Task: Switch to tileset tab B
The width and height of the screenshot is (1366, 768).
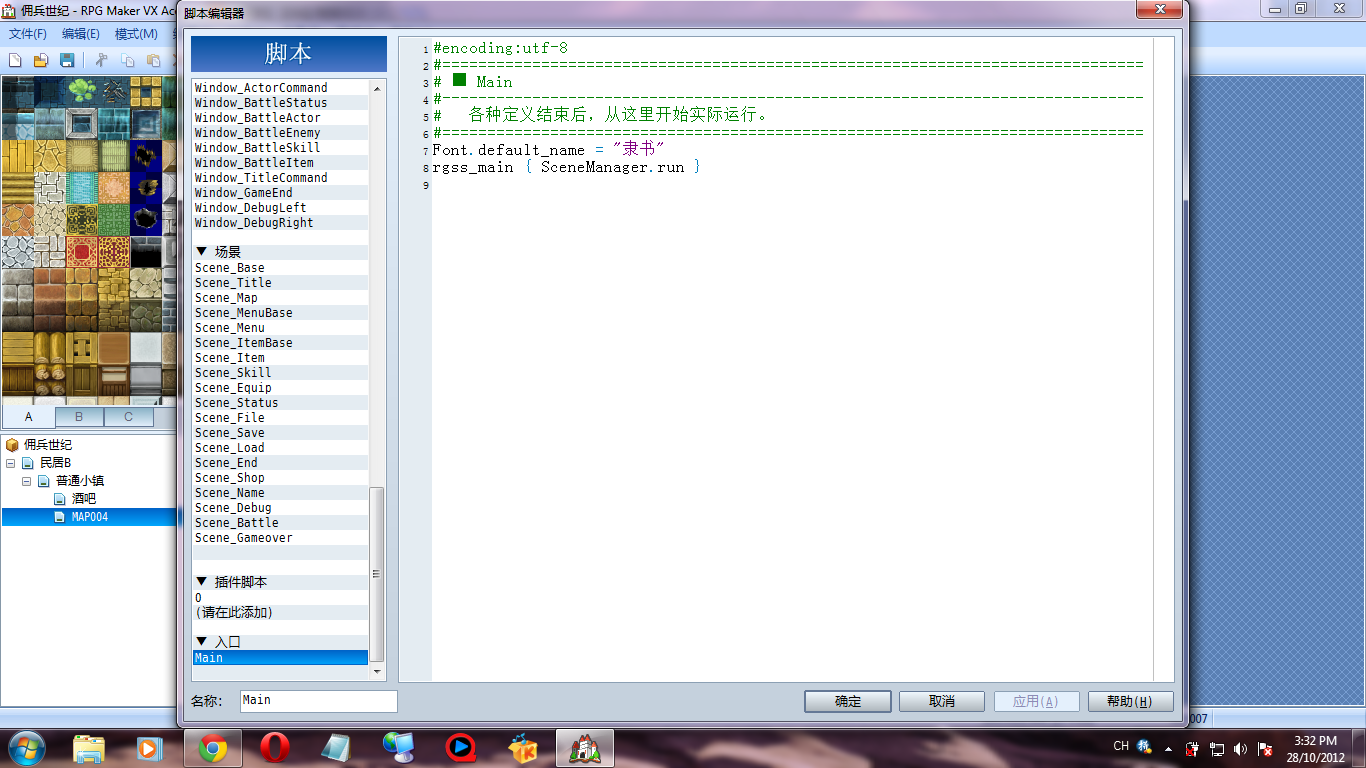Action: pos(79,417)
